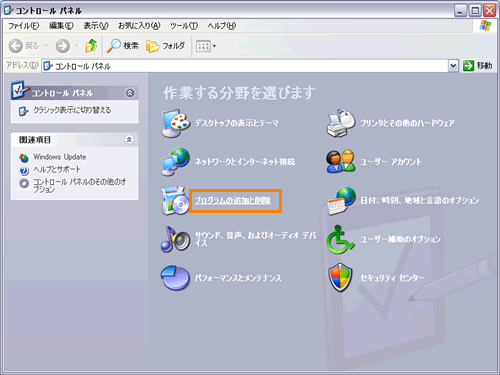Collapse the コントロール パネル sidebar section
The width and height of the screenshot is (500, 375).
[x=130, y=93]
